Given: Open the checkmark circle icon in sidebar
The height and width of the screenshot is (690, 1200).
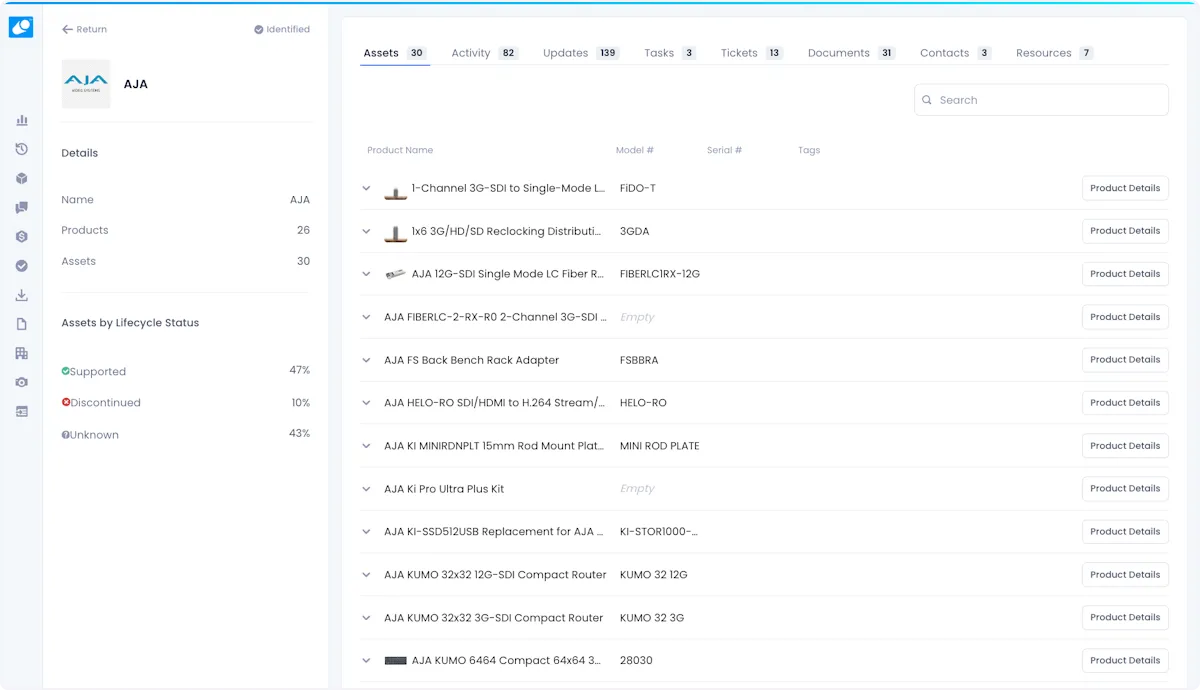Looking at the screenshot, I should click(x=22, y=266).
